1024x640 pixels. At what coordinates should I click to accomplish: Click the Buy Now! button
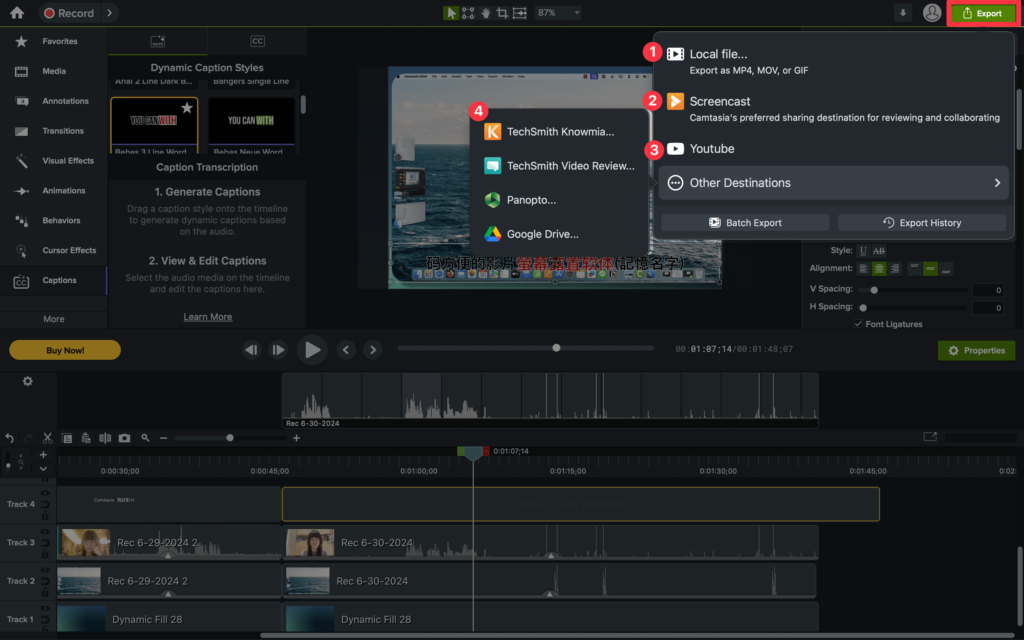(65, 350)
